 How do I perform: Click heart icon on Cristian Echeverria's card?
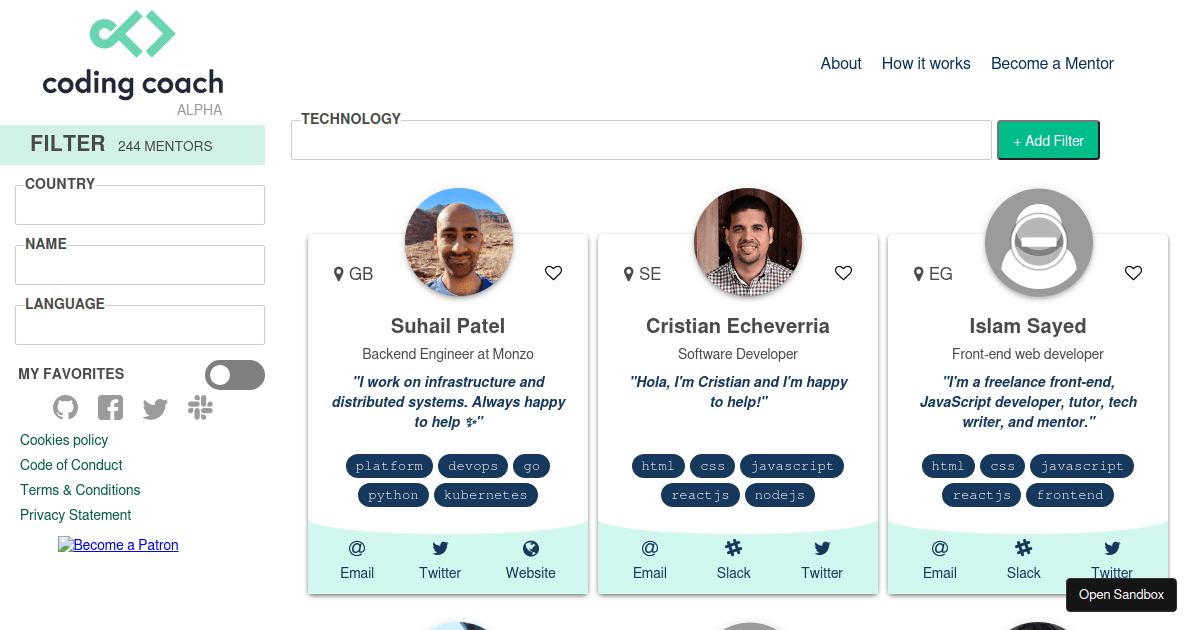tap(843, 273)
